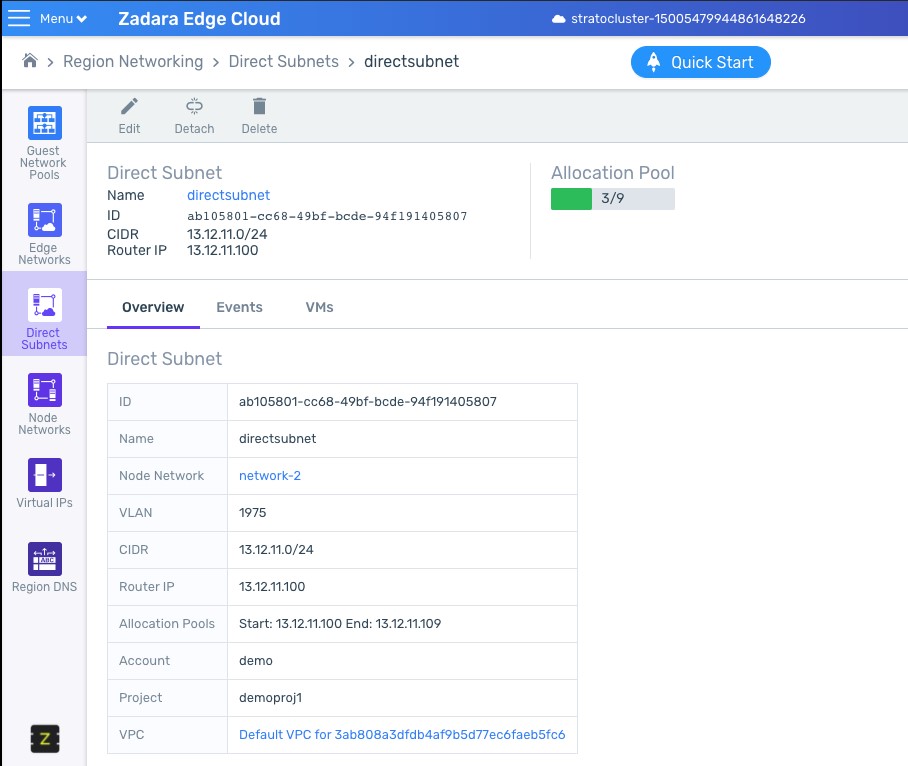Open the network-2 node network link
Screen dimensions: 908x766
(x=270, y=476)
